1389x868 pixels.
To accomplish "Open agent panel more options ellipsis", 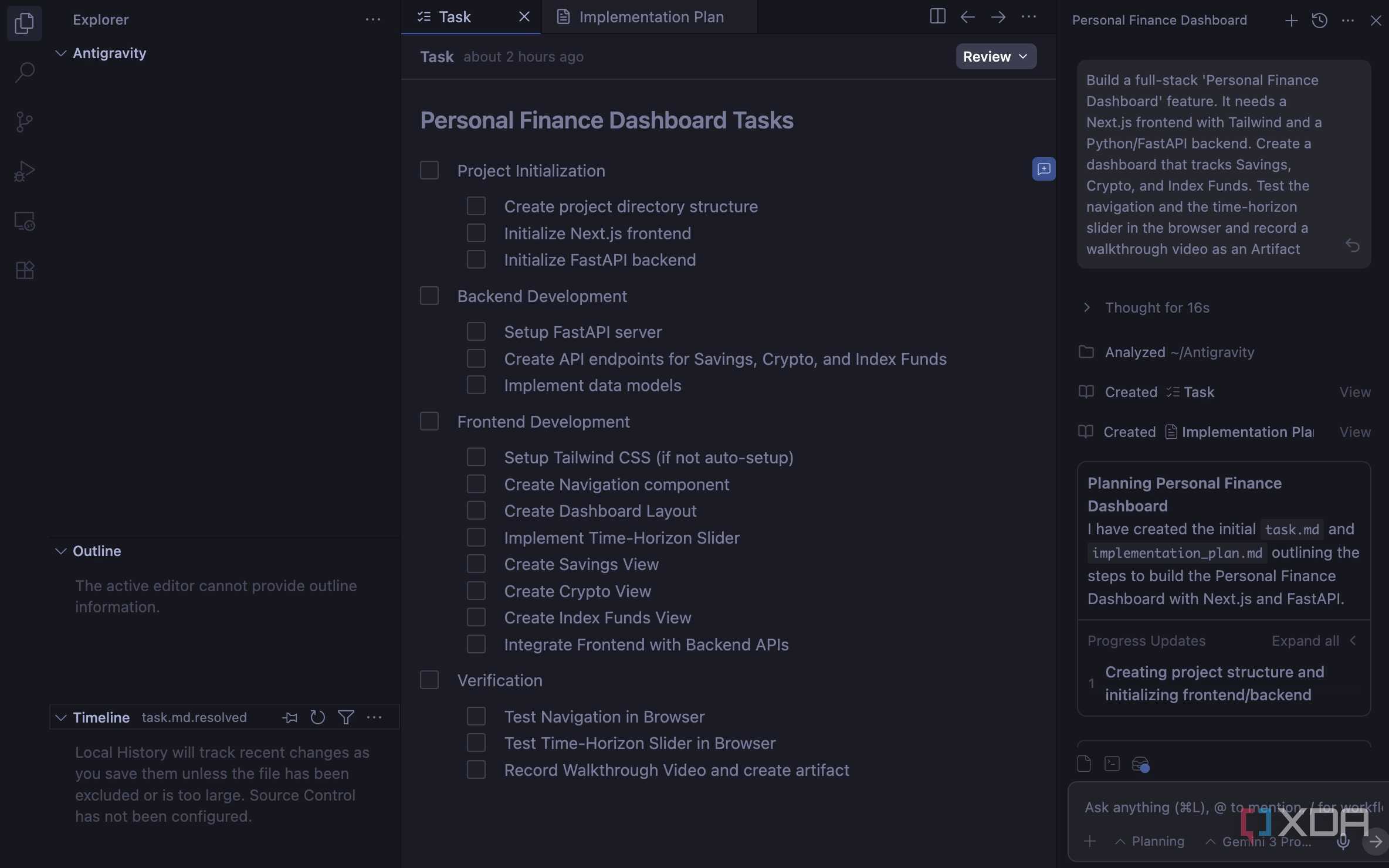I will (x=1348, y=21).
